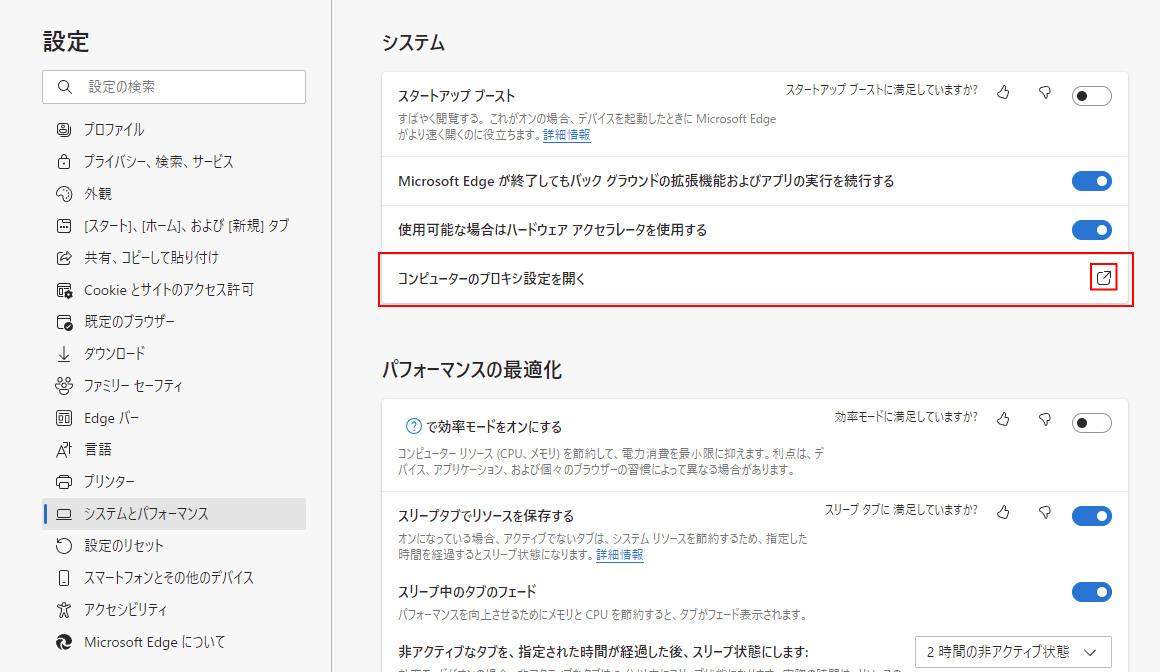
Task: Click the 外観 appearance palette icon
Action: [x=64, y=194]
